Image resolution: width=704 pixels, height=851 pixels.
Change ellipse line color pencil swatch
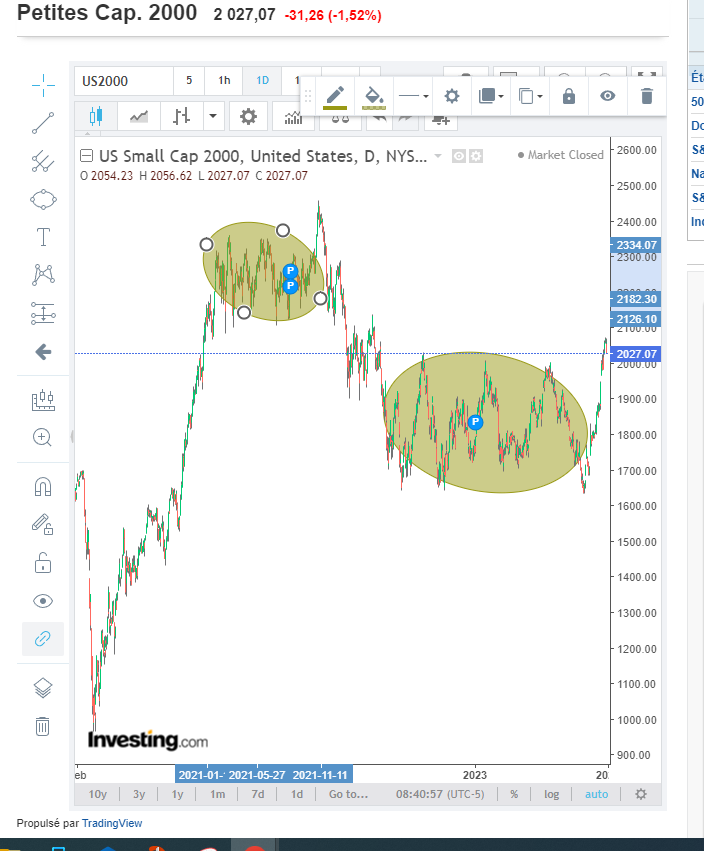(x=335, y=97)
